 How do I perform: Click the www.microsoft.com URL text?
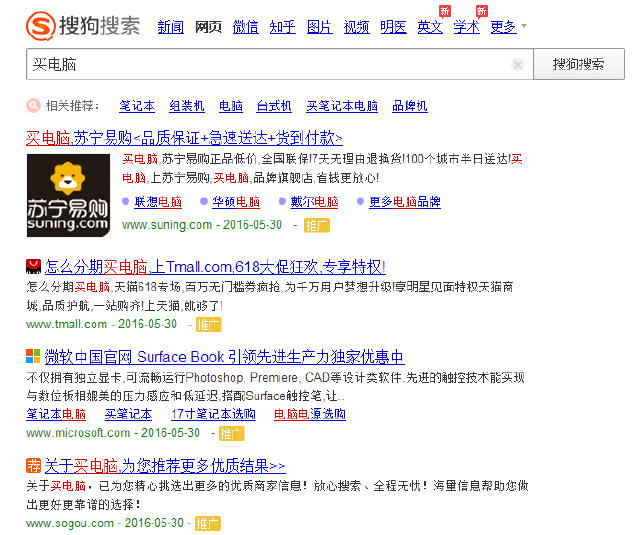pos(78,433)
